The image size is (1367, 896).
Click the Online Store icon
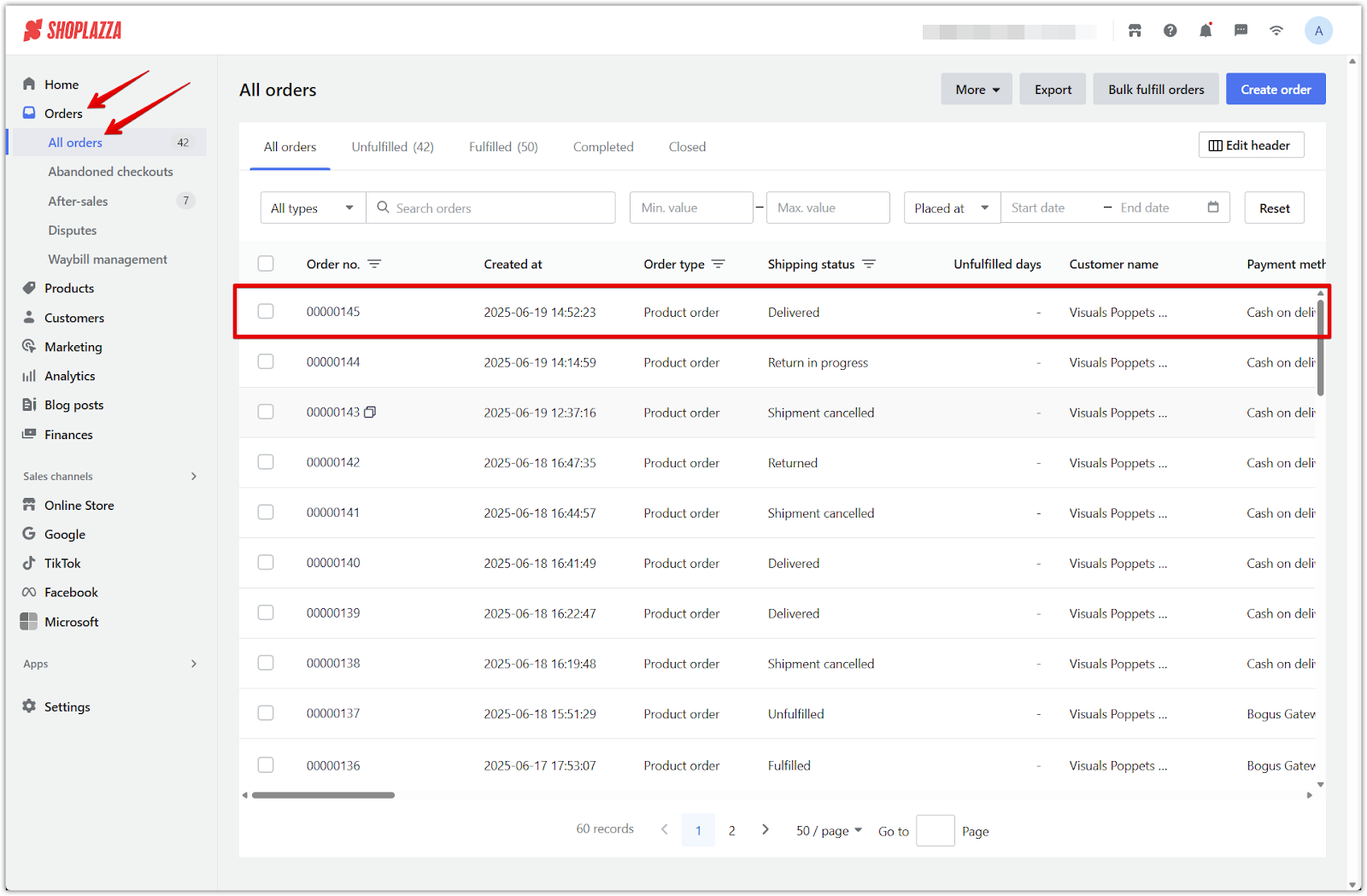29,505
